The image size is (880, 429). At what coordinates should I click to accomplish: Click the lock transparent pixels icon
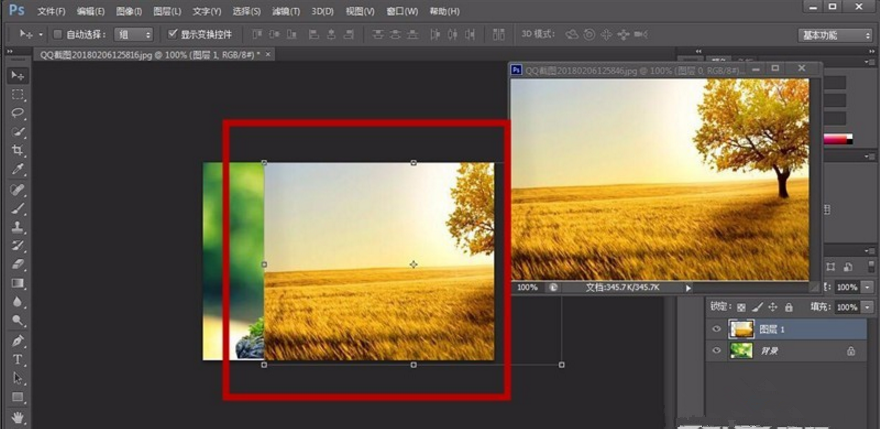741,307
